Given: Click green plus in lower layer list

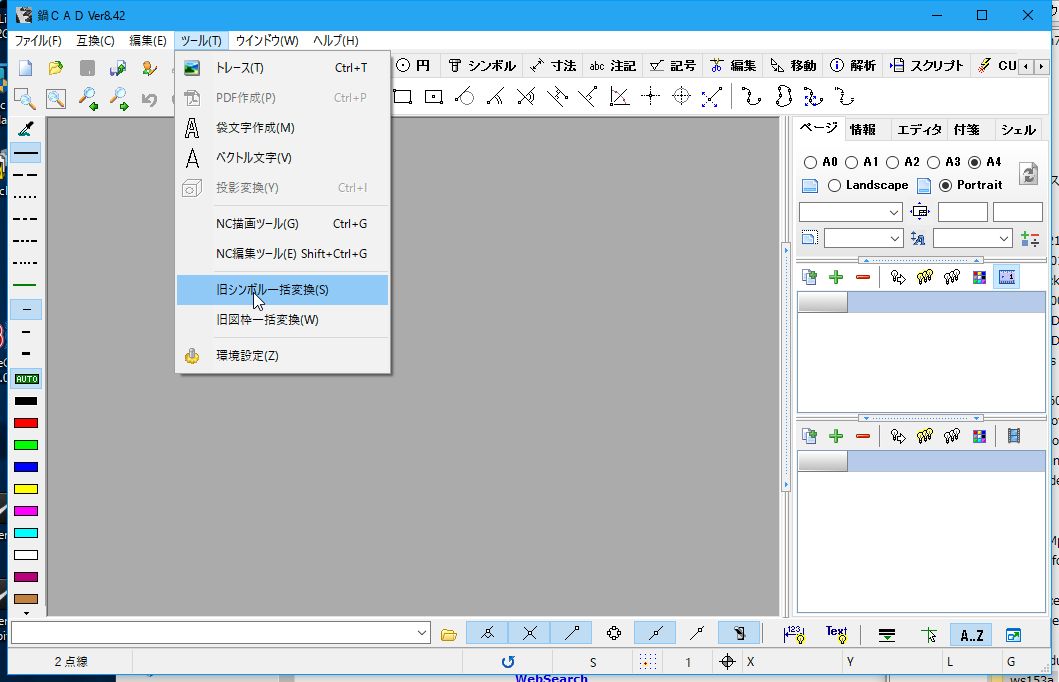Looking at the screenshot, I should click(x=836, y=436).
